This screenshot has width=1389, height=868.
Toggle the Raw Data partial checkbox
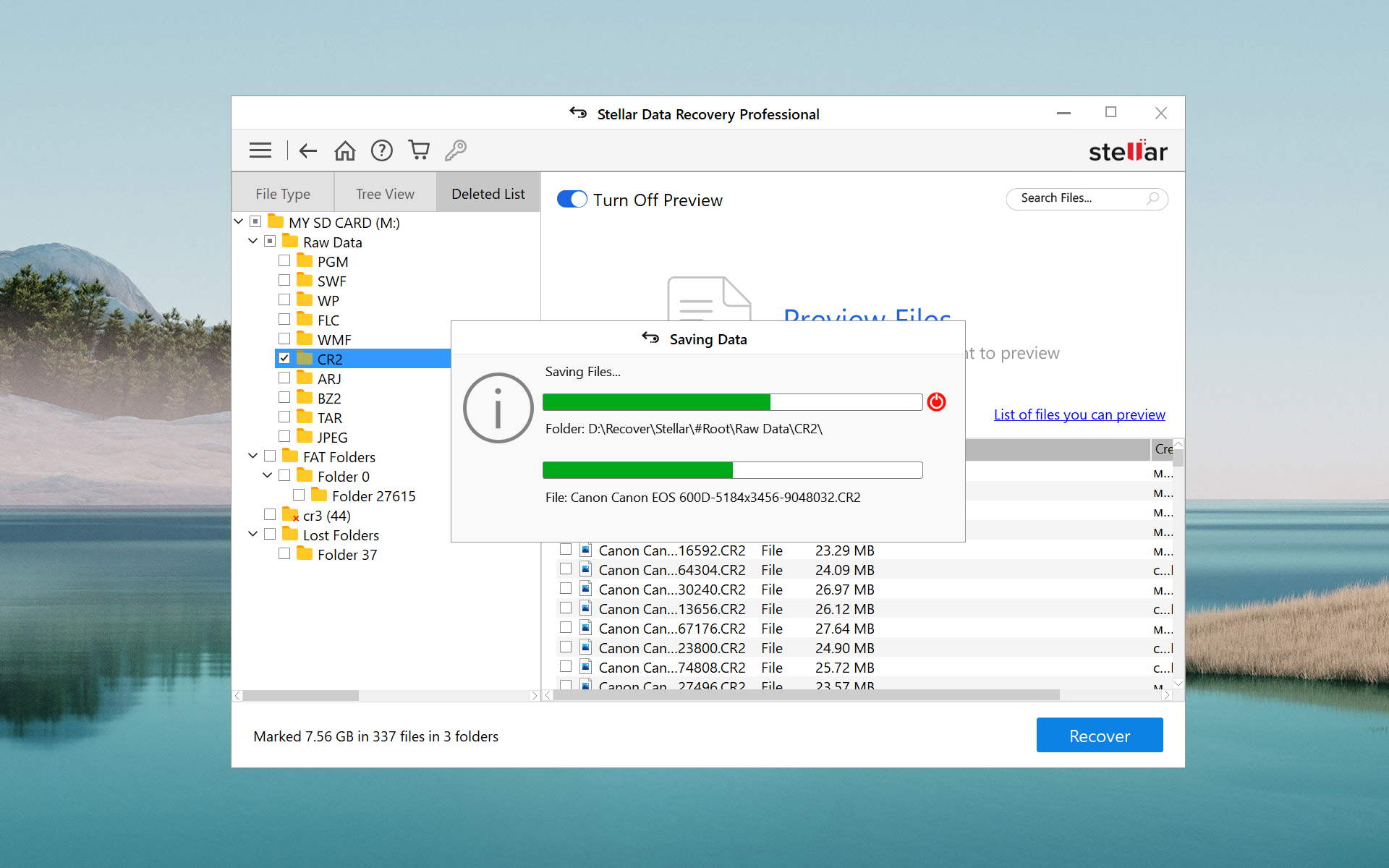click(x=270, y=241)
